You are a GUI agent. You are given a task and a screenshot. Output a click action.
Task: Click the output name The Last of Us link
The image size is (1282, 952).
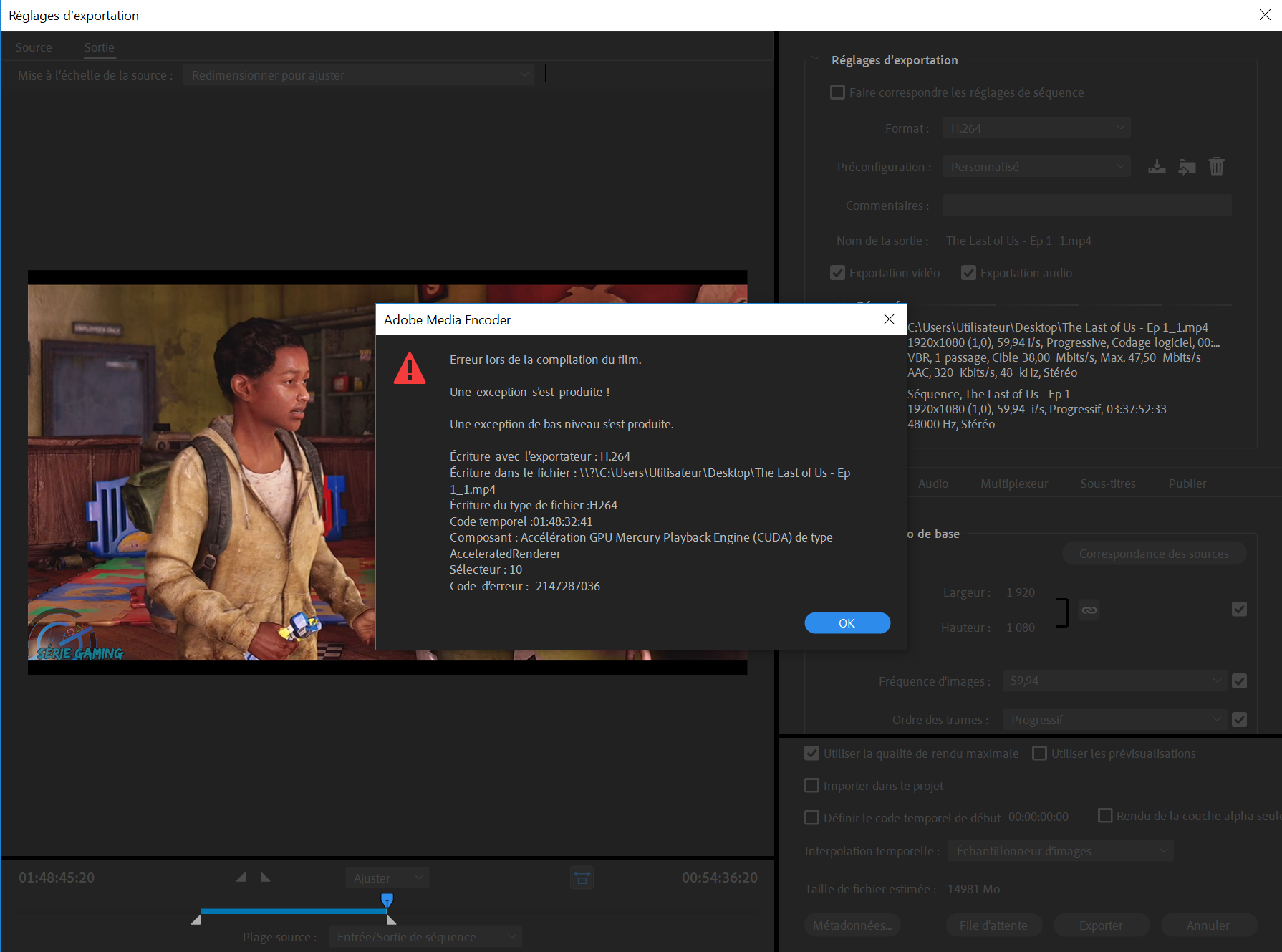pyautogui.click(x=1018, y=241)
